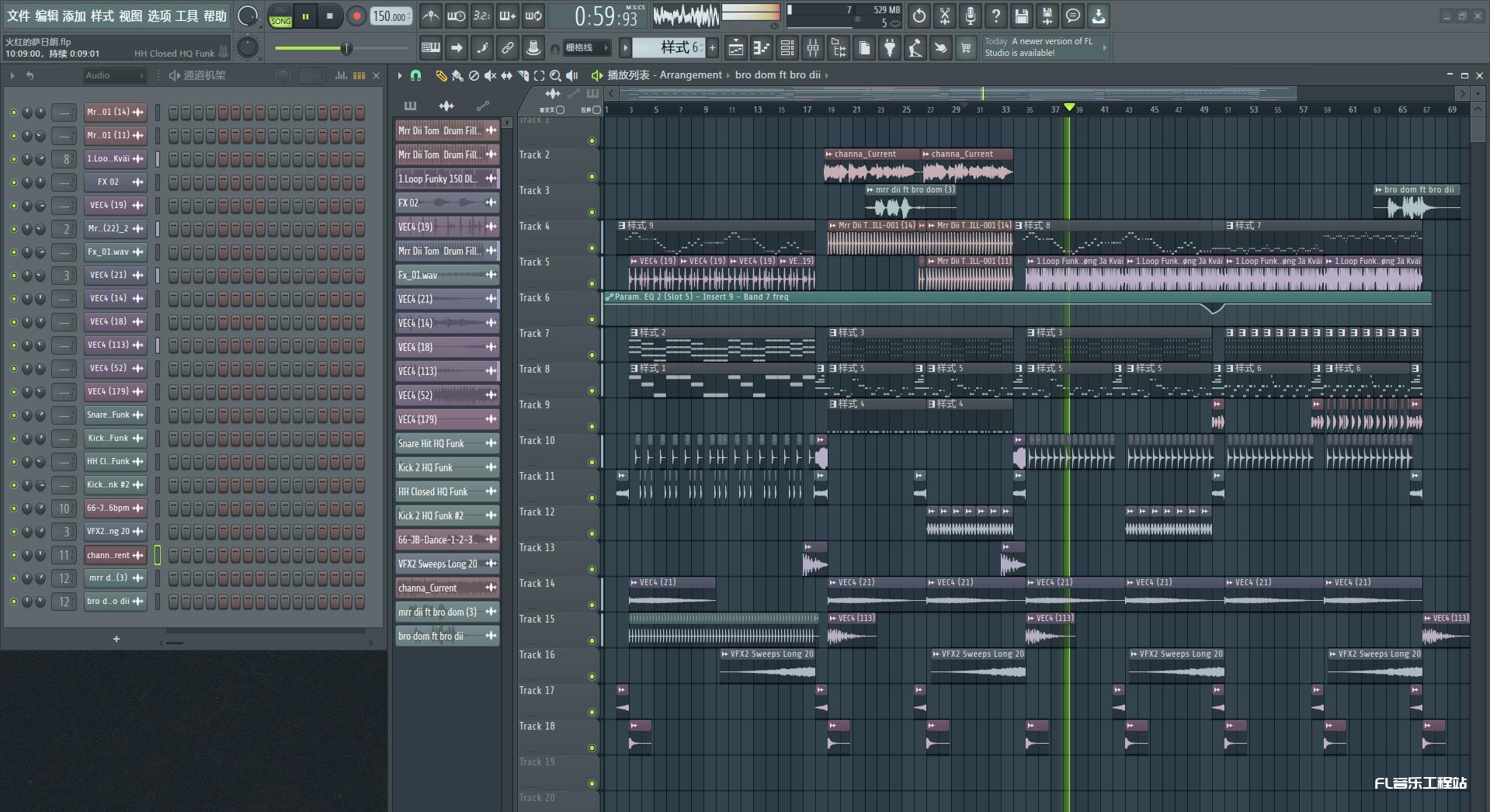The height and width of the screenshot is (812, 1490).
Task: Click the render/export audio file icon
Action: (1047, 16)
